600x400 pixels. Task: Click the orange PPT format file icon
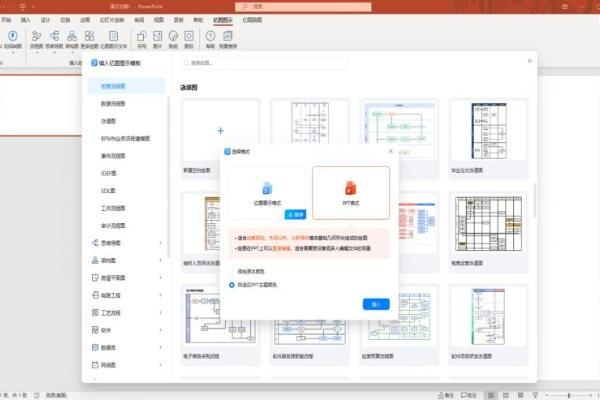[x=351, y=188]
